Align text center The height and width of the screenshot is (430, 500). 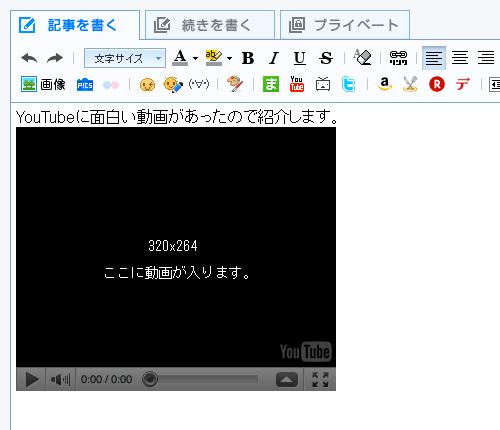tap(460, 58)
